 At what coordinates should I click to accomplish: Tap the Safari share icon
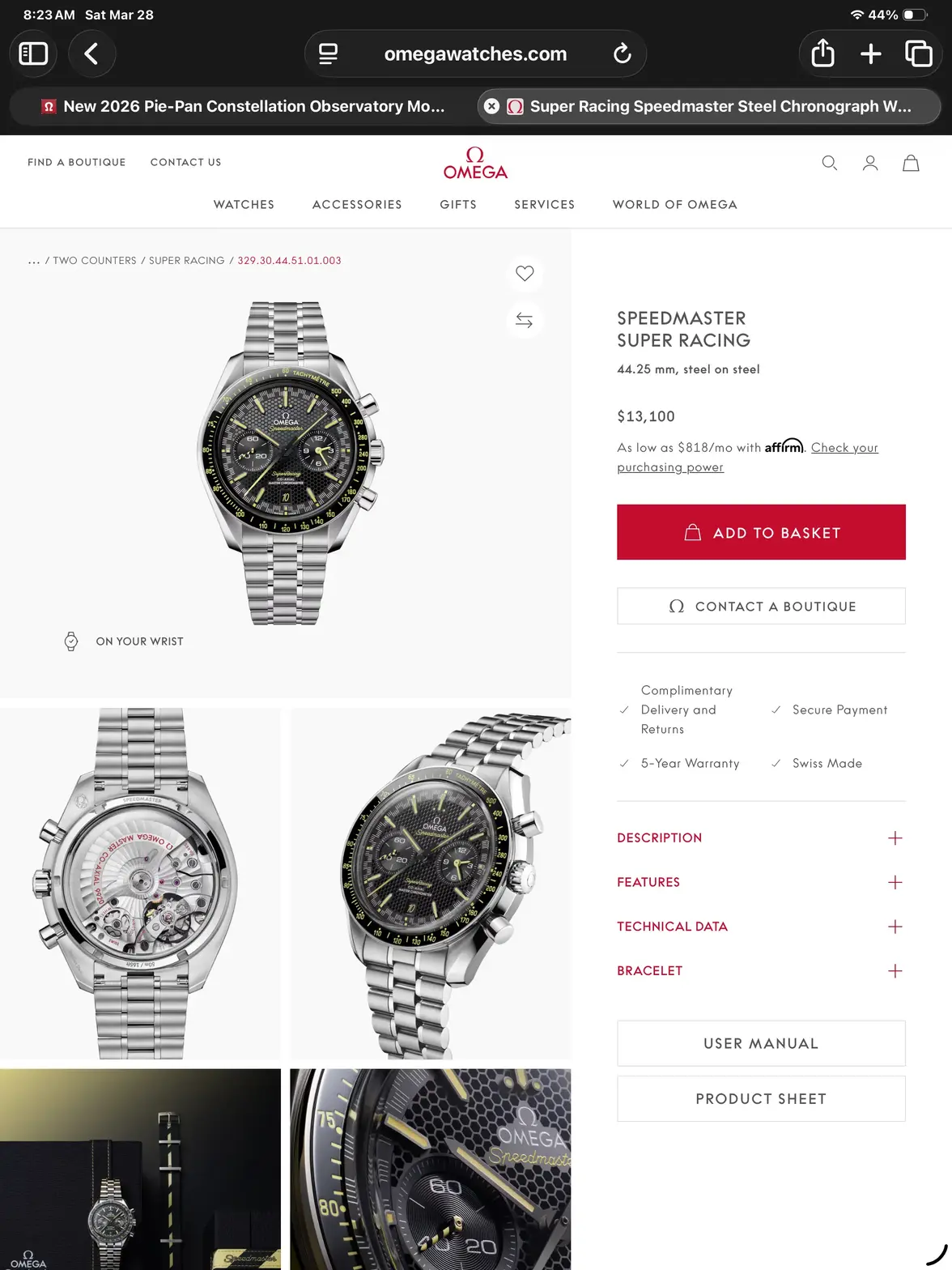click(x=822, y=53)
